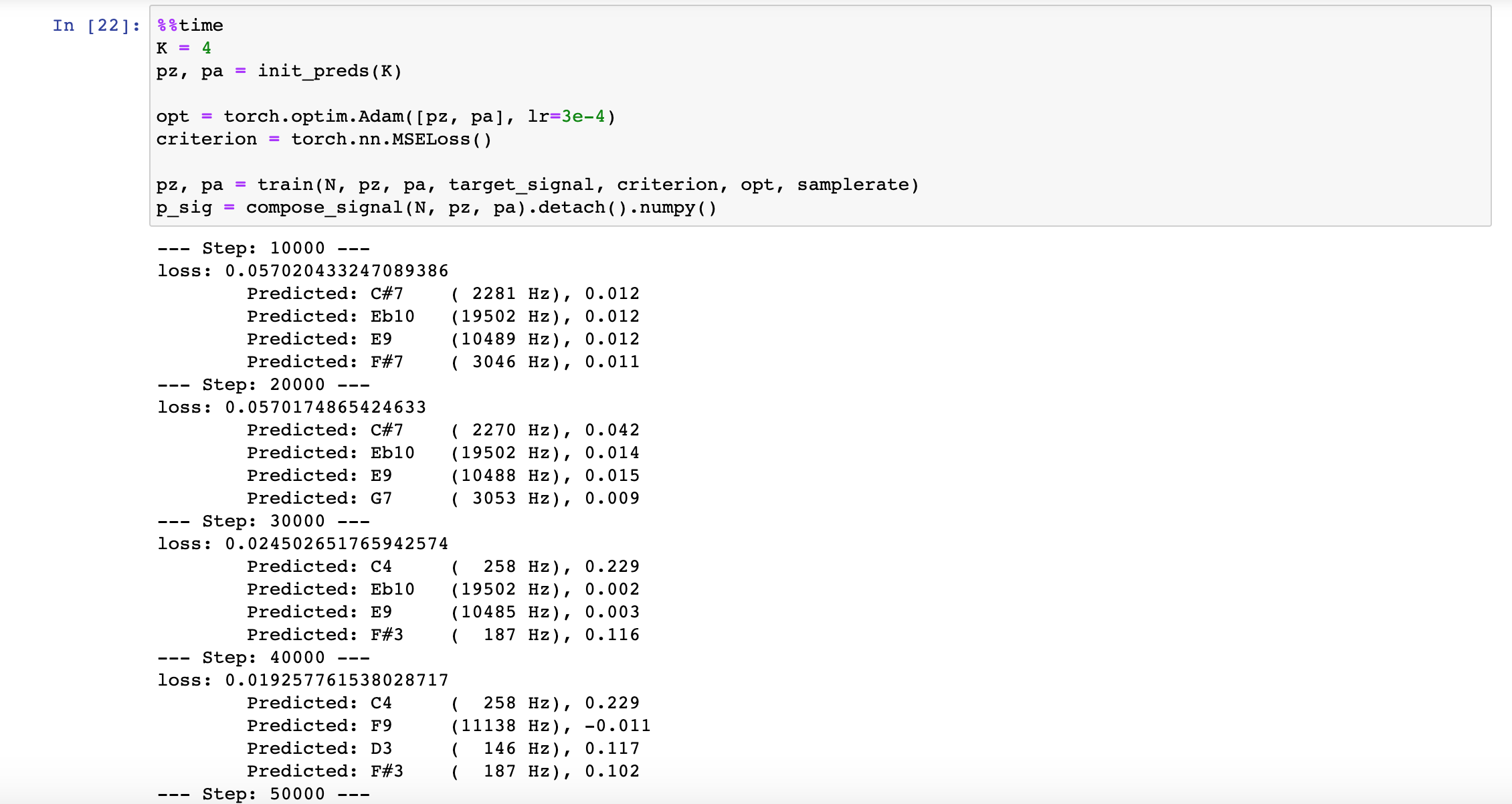Screen dimensions: 1512x804
Task: Click the compose_signal line in code
Action: click(x=436, y=207)
